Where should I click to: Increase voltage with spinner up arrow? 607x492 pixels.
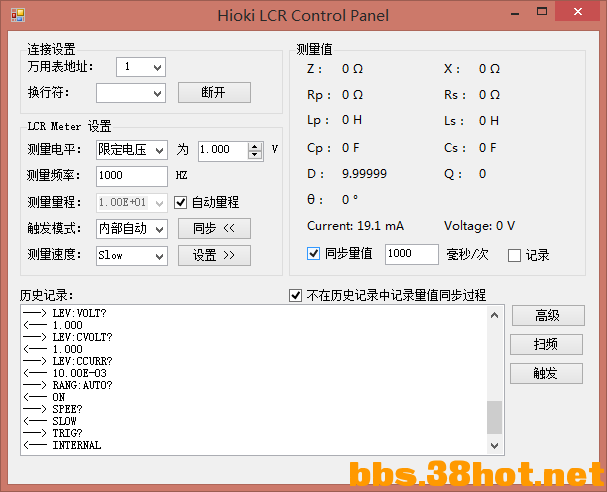point(255,147)
